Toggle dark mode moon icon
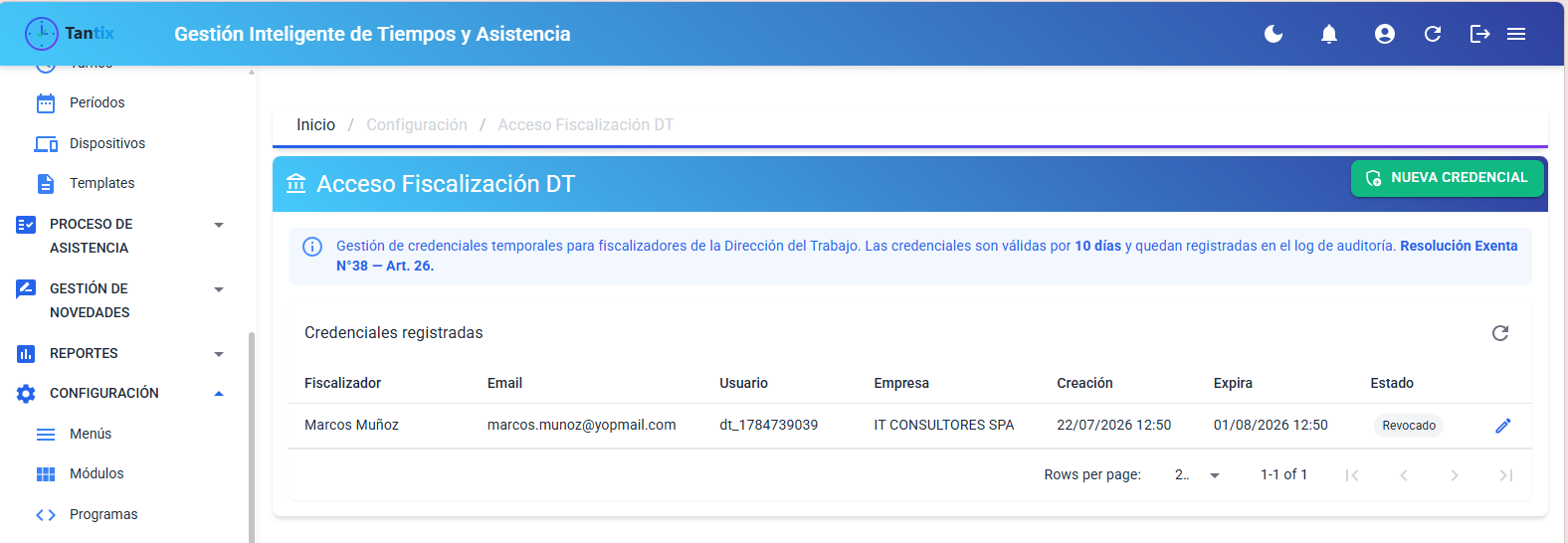Image resolution: width=1568 pixels, height=543 pixels. tap(1274, 34)
